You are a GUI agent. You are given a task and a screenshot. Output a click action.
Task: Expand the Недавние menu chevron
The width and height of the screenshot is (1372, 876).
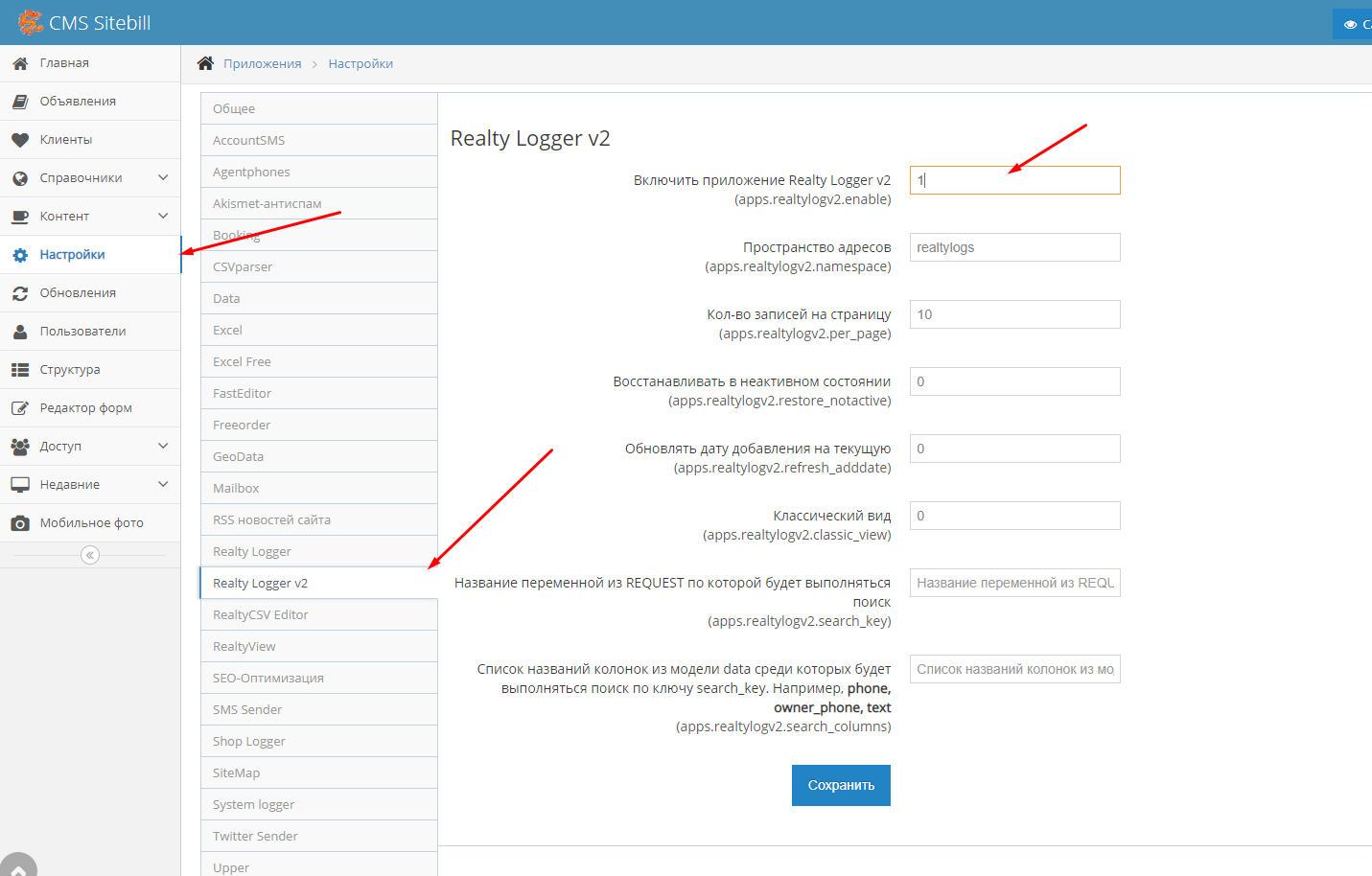tap(163, 485)
